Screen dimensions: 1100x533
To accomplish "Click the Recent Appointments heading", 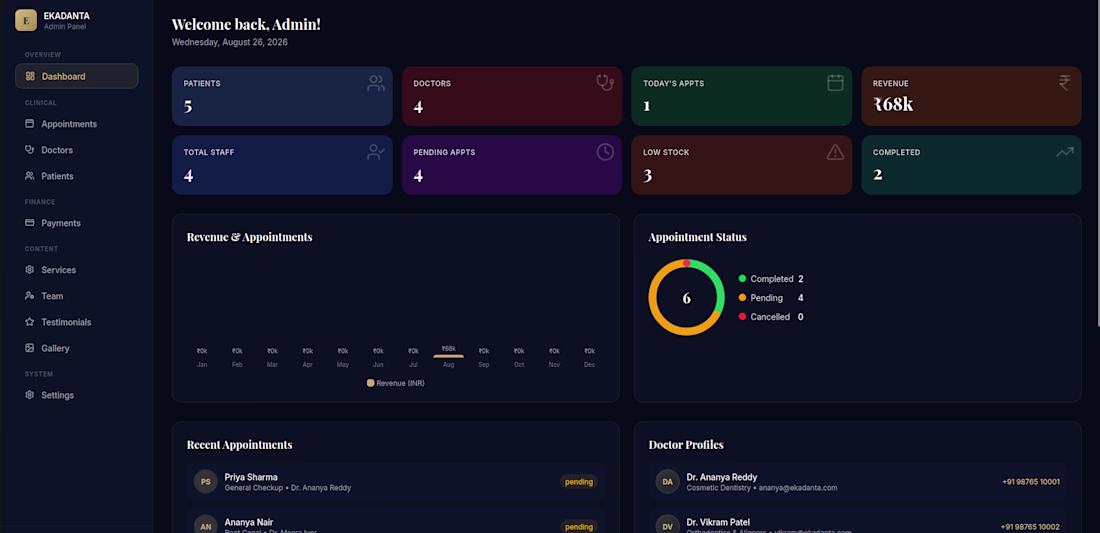I will [x=239, y=445].
